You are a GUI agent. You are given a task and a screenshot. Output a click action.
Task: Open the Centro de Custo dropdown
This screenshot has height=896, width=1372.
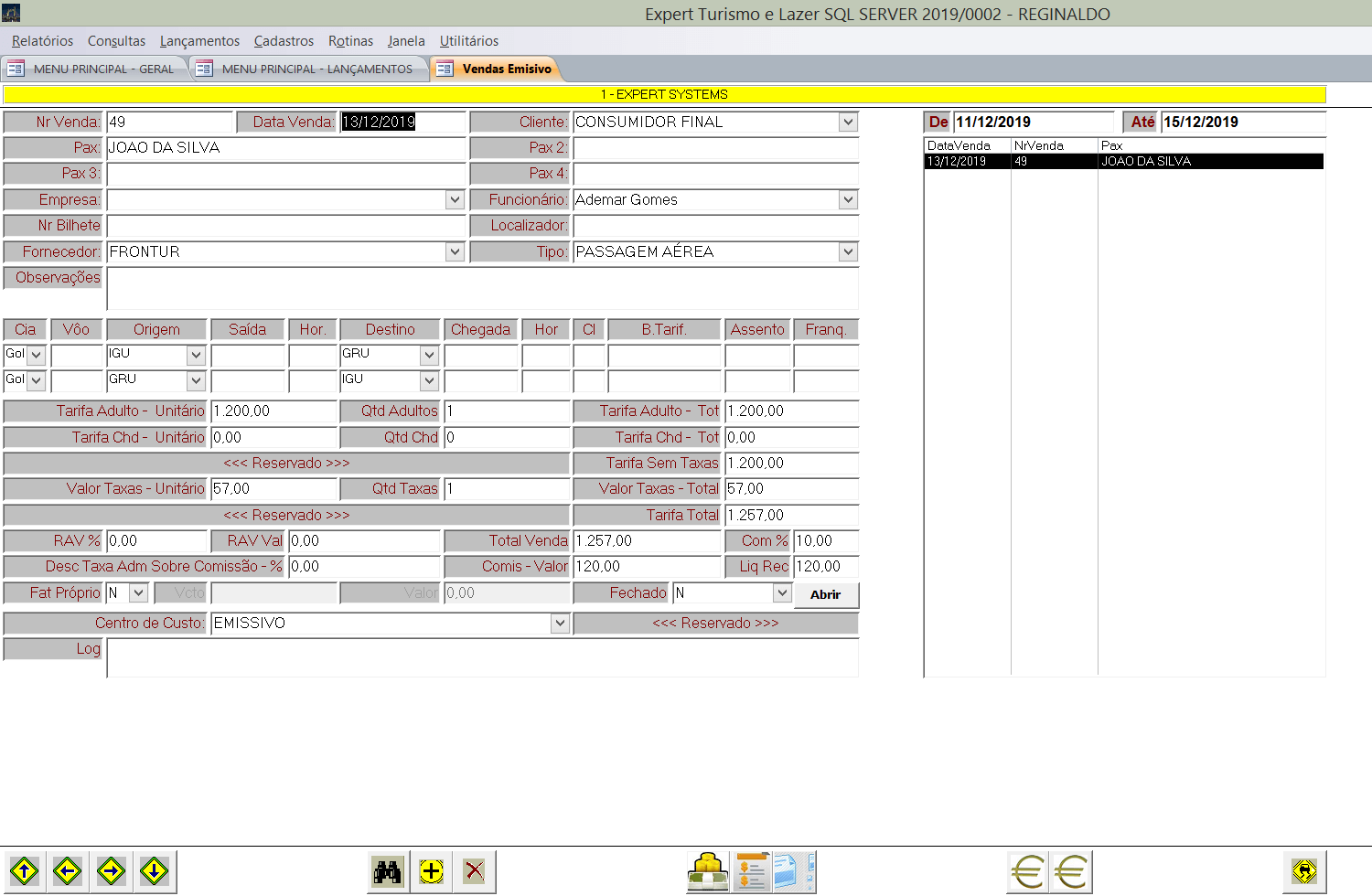tap(560, 624)
